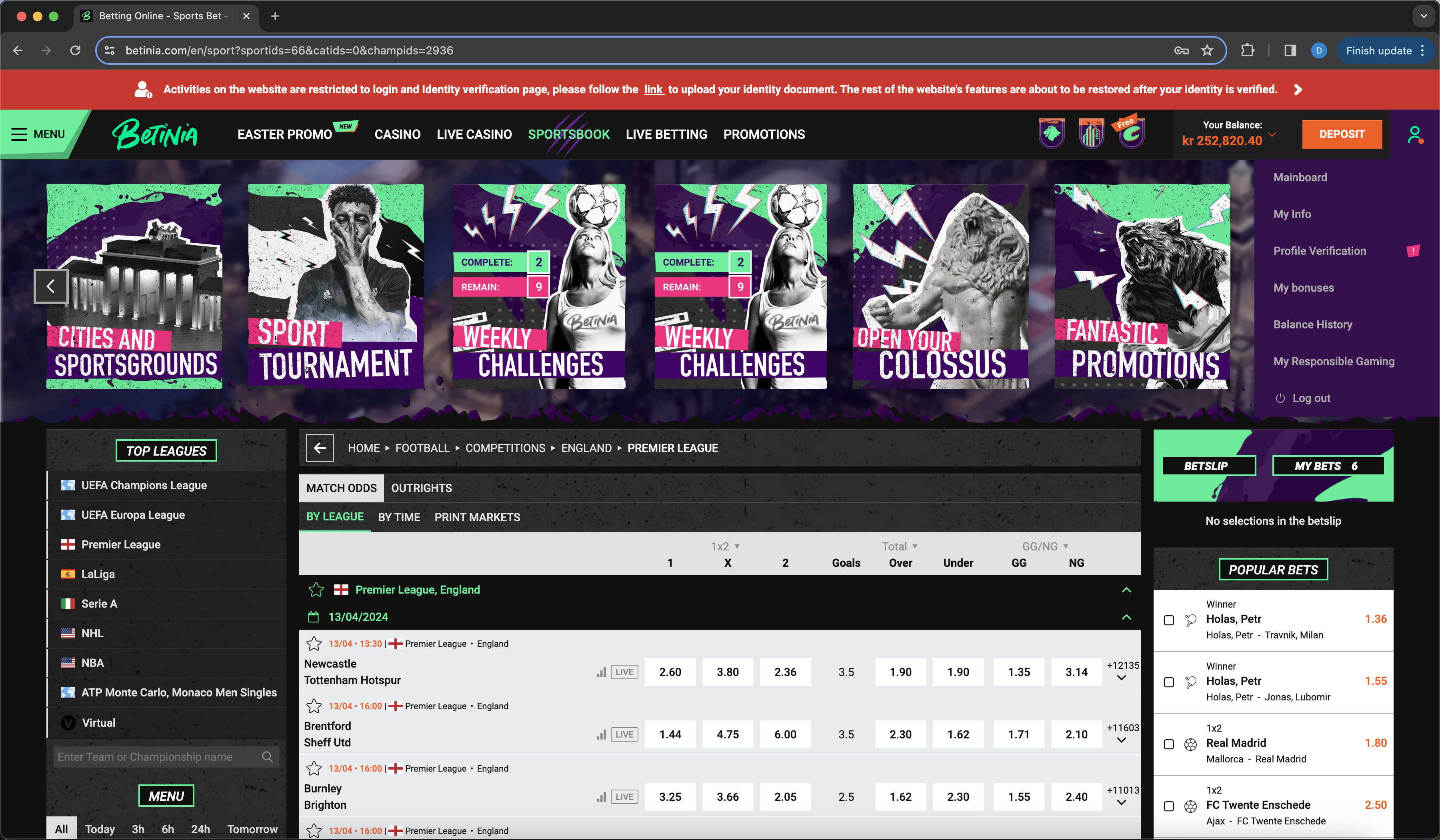
Task: View site information icon in address bar
Action: point(110,50)
